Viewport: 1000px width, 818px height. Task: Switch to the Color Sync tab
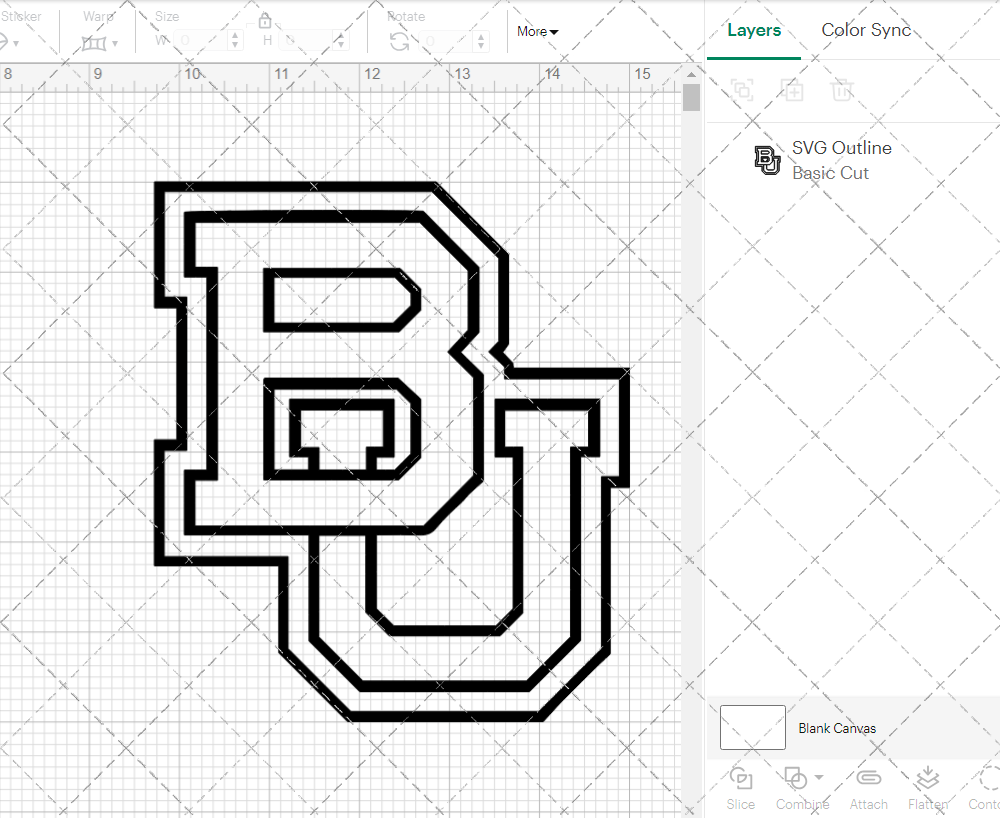[x=866, y=30]
